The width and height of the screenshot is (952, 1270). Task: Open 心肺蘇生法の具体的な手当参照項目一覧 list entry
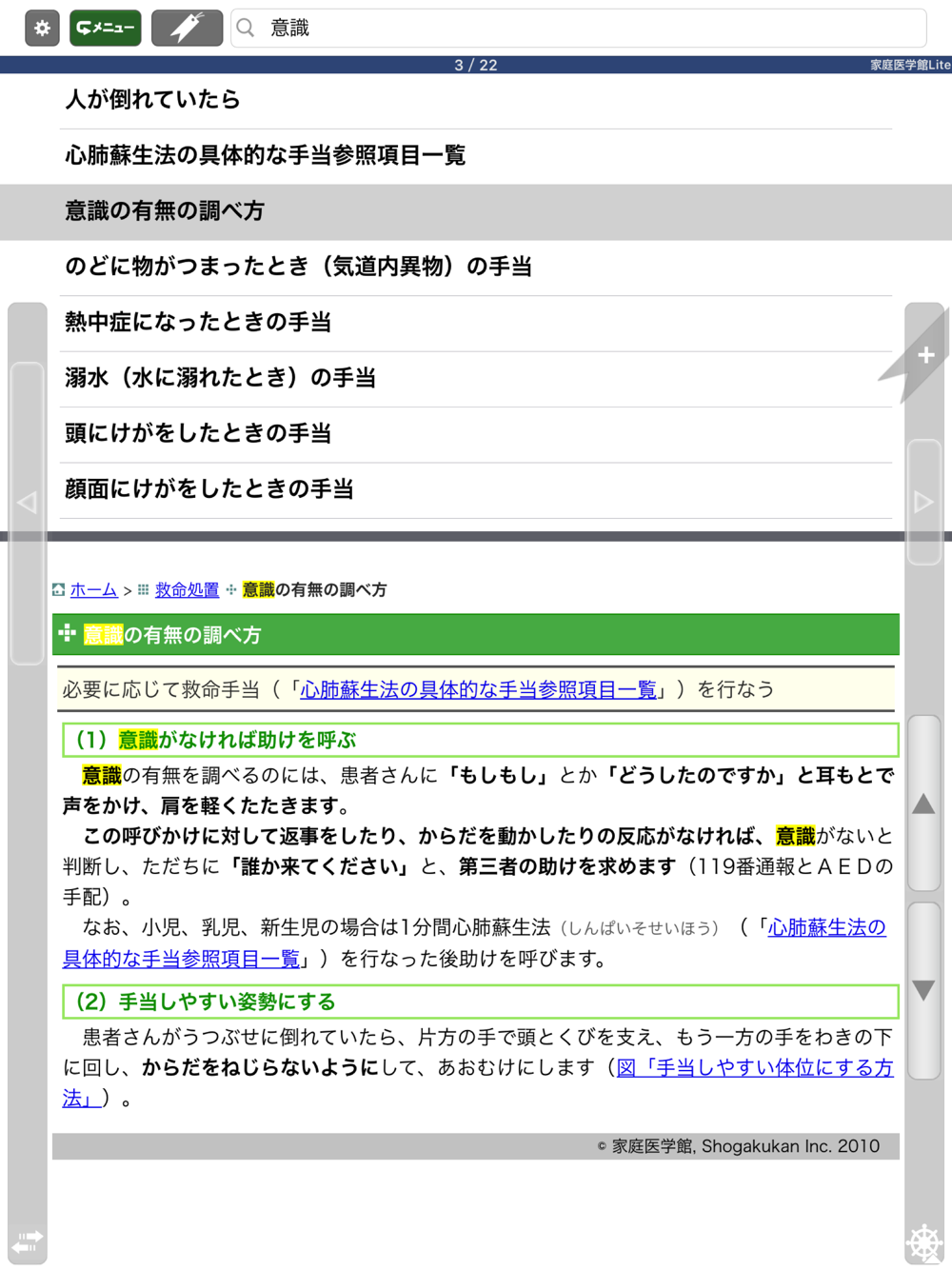476,156
